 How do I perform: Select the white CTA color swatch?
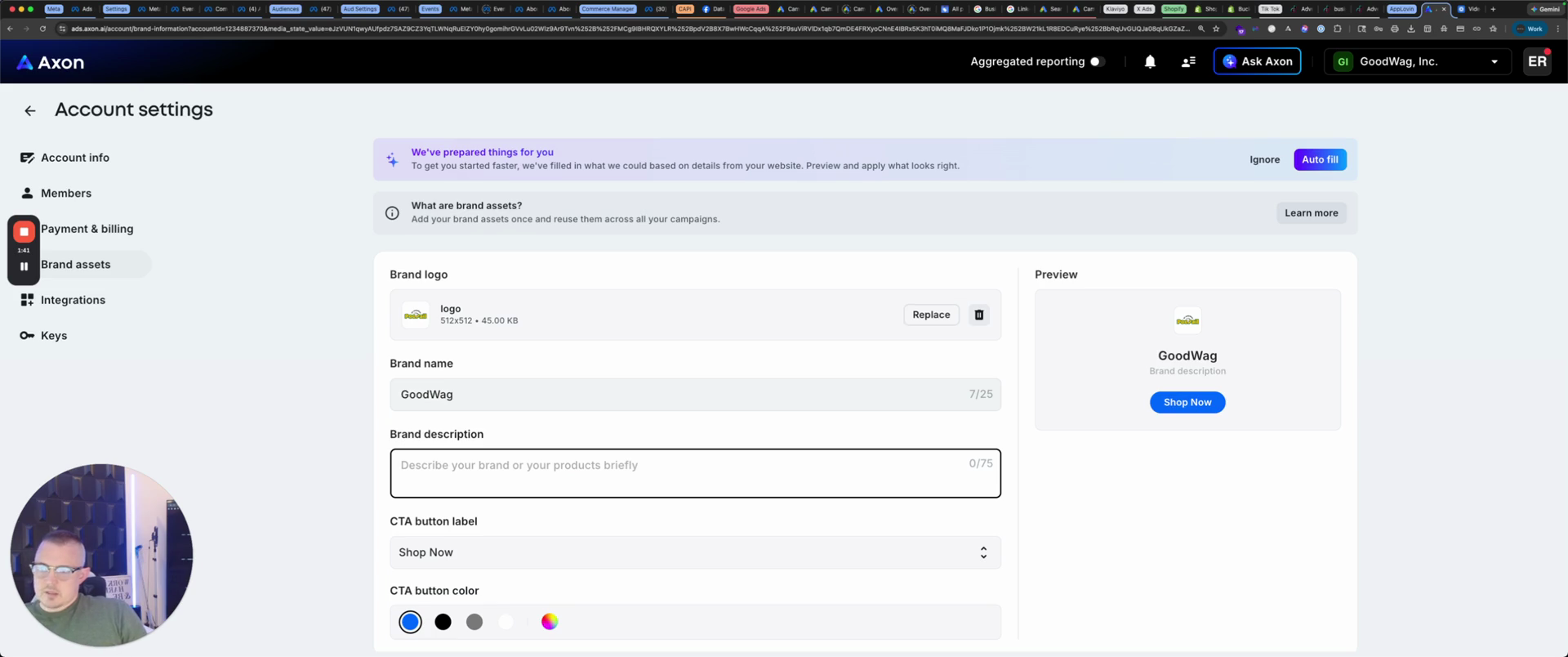click(x=506, y=622)
